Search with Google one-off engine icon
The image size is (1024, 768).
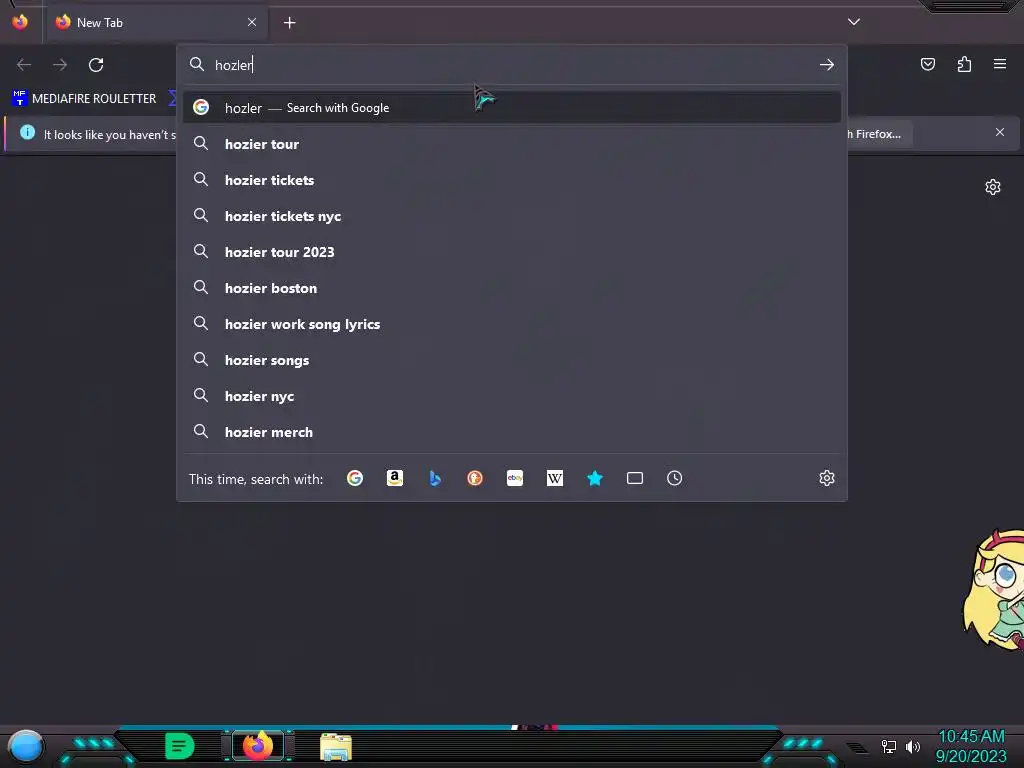point(355,478)
